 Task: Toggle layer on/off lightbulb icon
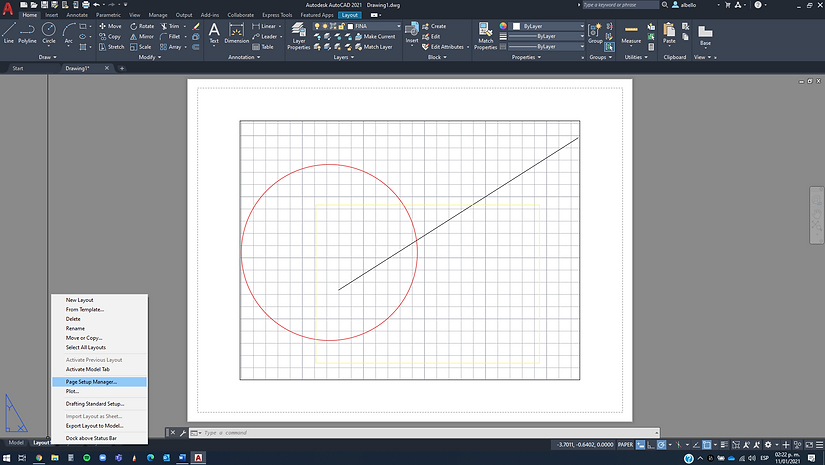point(317,26)
